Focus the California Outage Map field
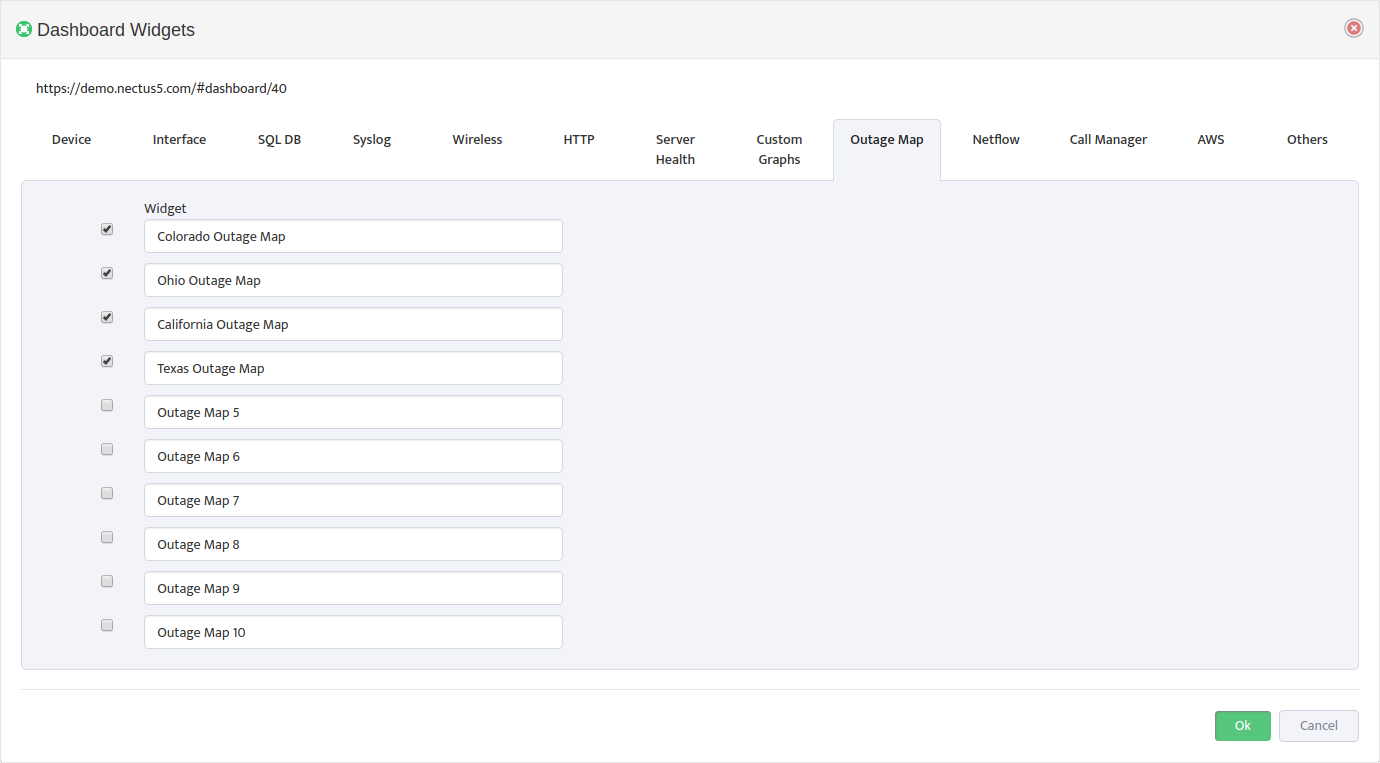This screenshot has width=1380, height=763. click(353, 324)
